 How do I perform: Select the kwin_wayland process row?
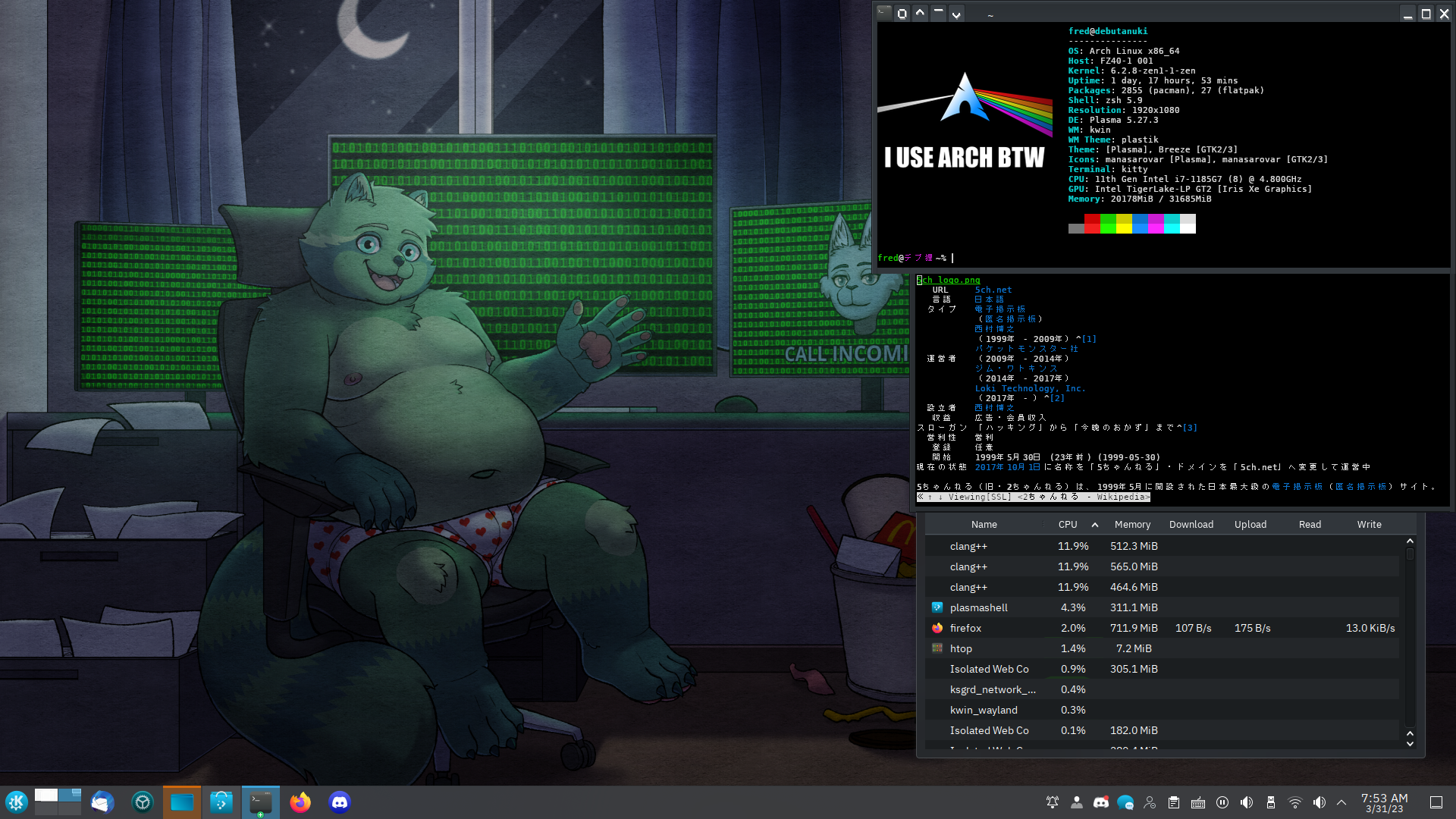pyautogui.click(x=1163, y=710)
